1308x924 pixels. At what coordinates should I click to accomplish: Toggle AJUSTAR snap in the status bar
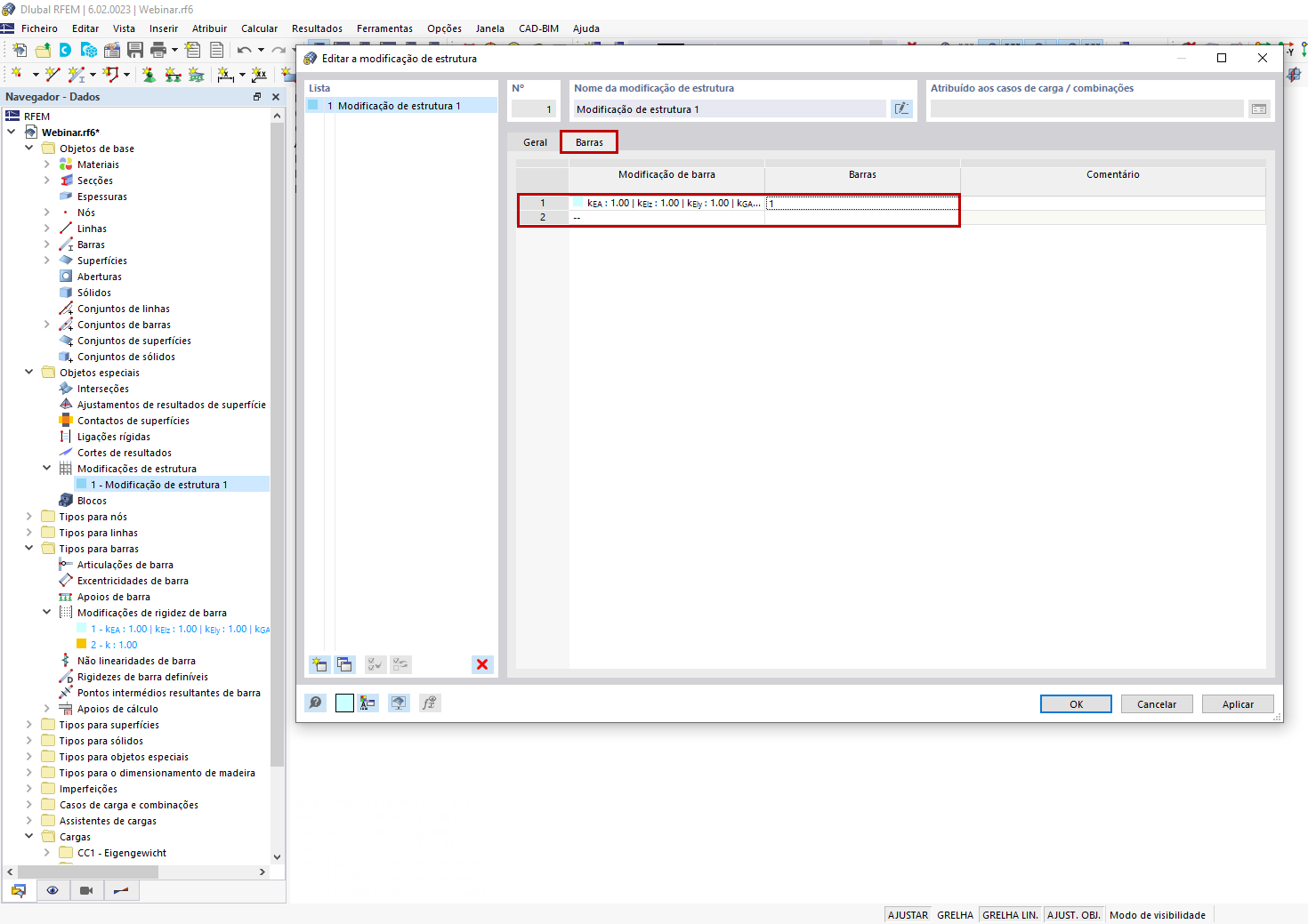907,914
